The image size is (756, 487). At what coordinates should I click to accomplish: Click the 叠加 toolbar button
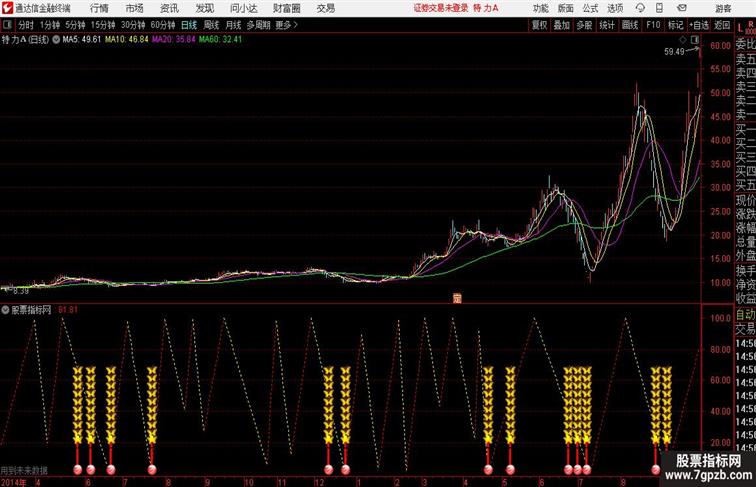tap(561, 25)
